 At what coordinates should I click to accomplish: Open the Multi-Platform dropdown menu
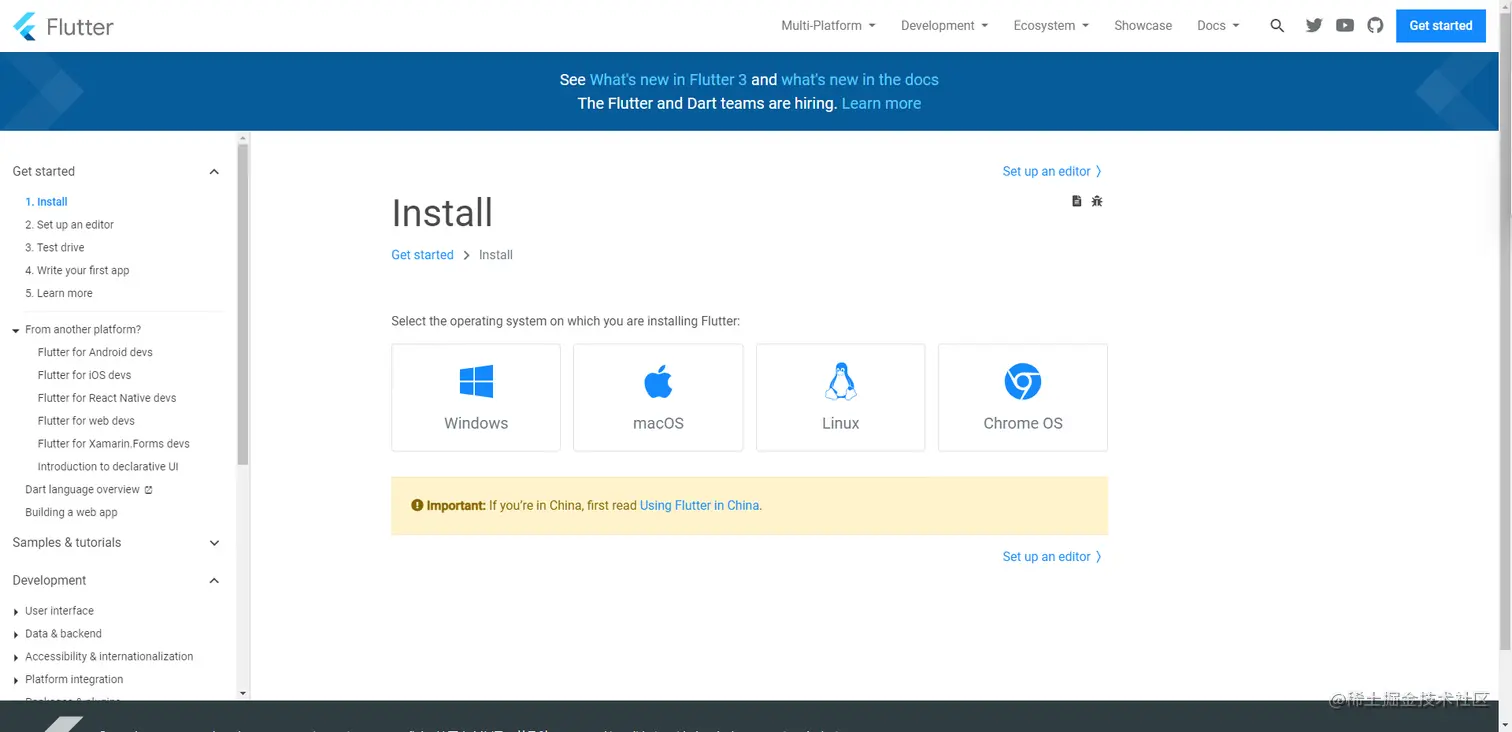coord(828,26)
